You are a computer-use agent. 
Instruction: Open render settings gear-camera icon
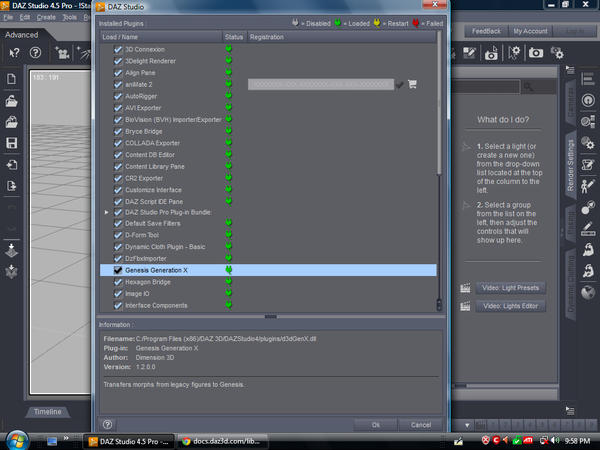coord(557,53)
